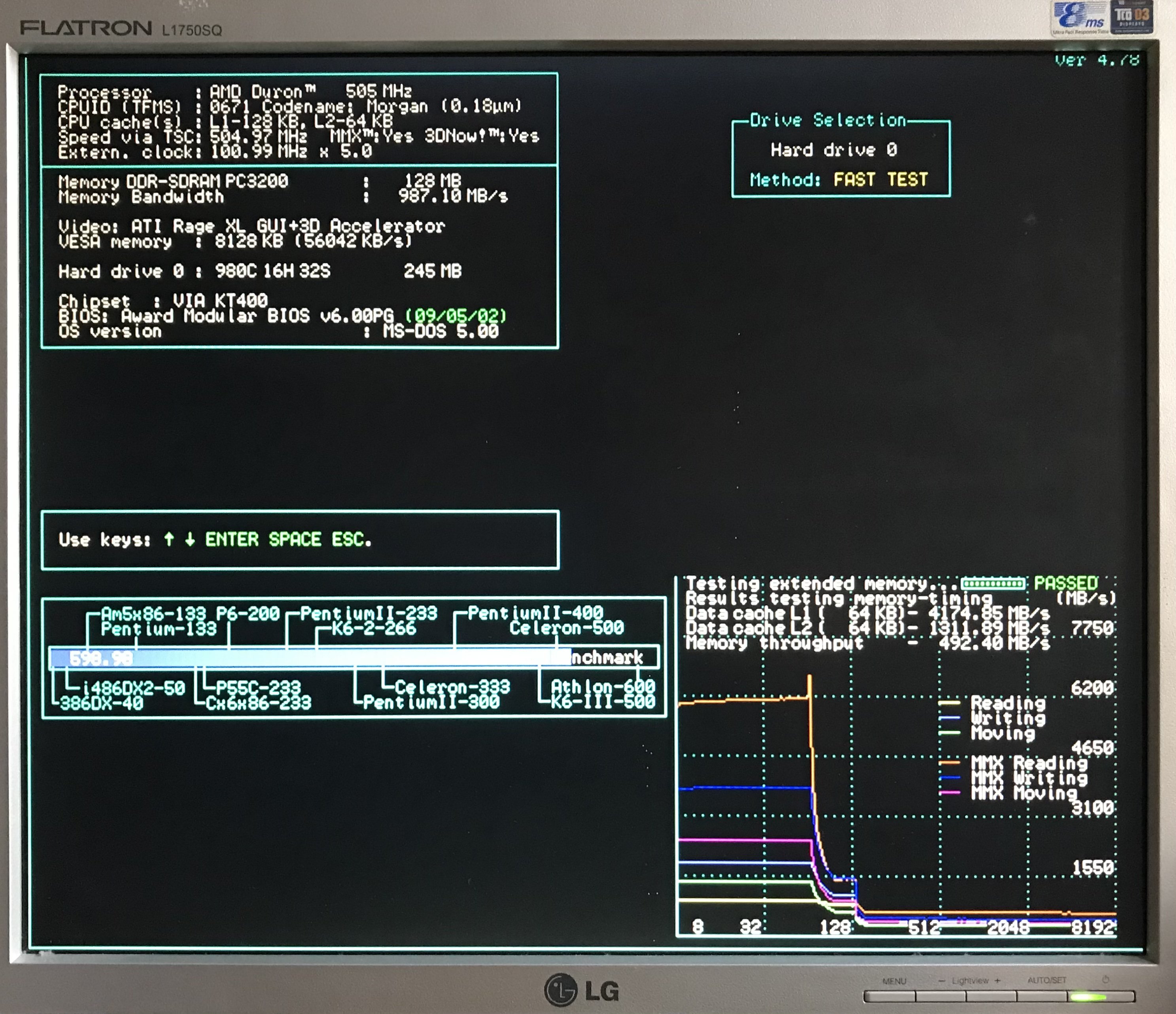1176x1014 pixels.
Task: Click the blue MMX Writing legend swatch
Action: point(949,778)
